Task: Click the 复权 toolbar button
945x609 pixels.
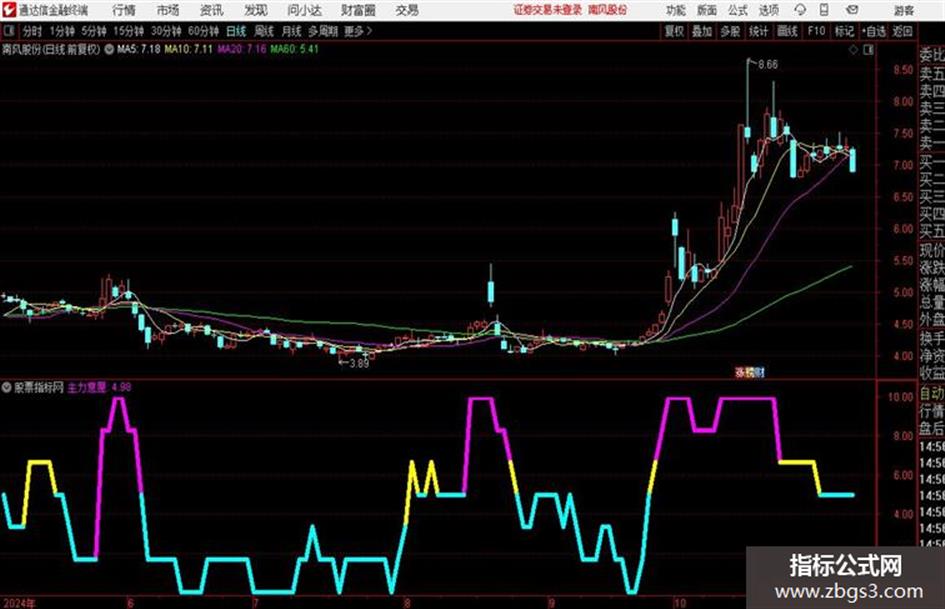Action: tap(674, 31)
